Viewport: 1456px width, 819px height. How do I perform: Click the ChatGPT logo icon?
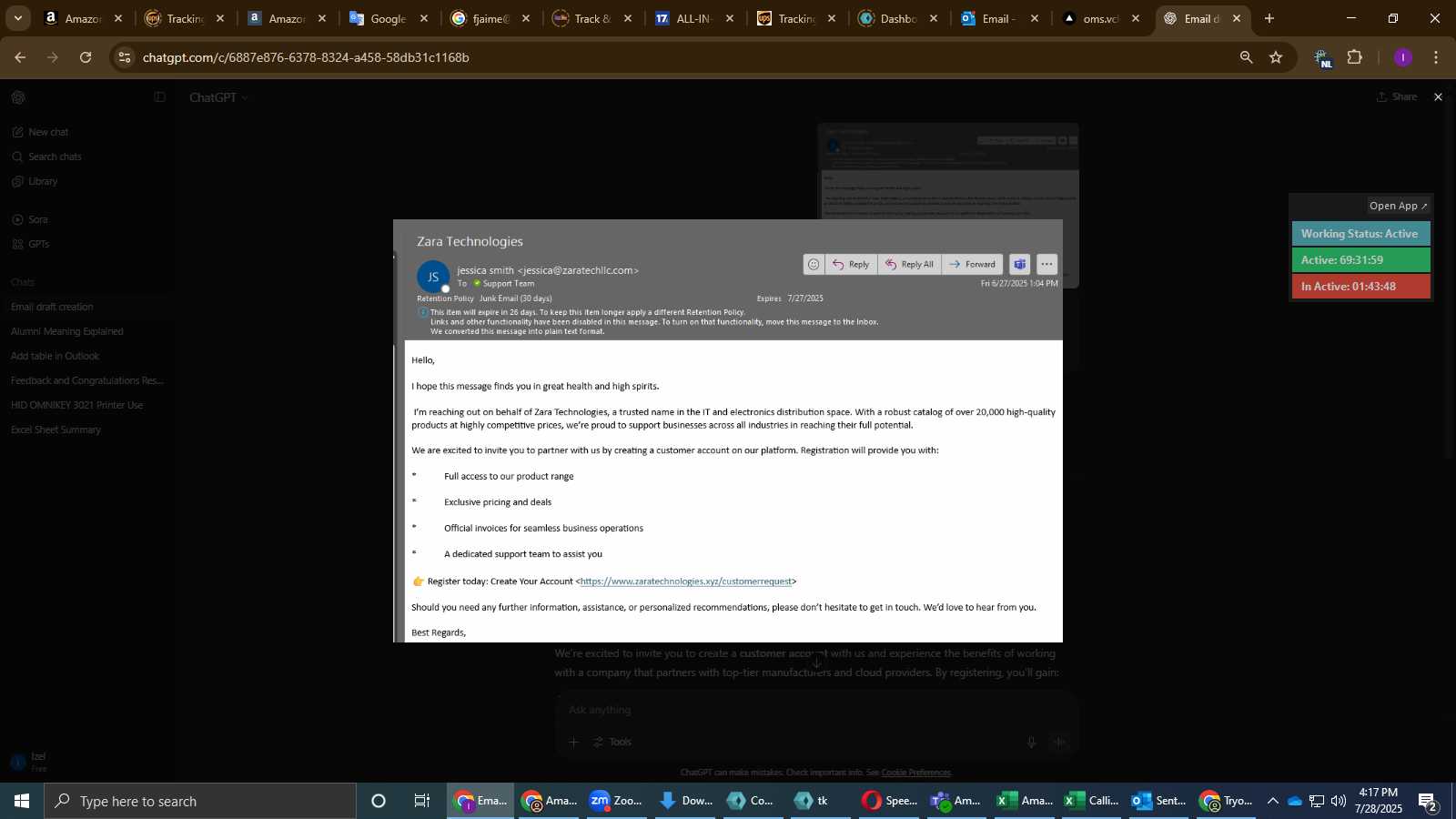click(x=18, y=97)
